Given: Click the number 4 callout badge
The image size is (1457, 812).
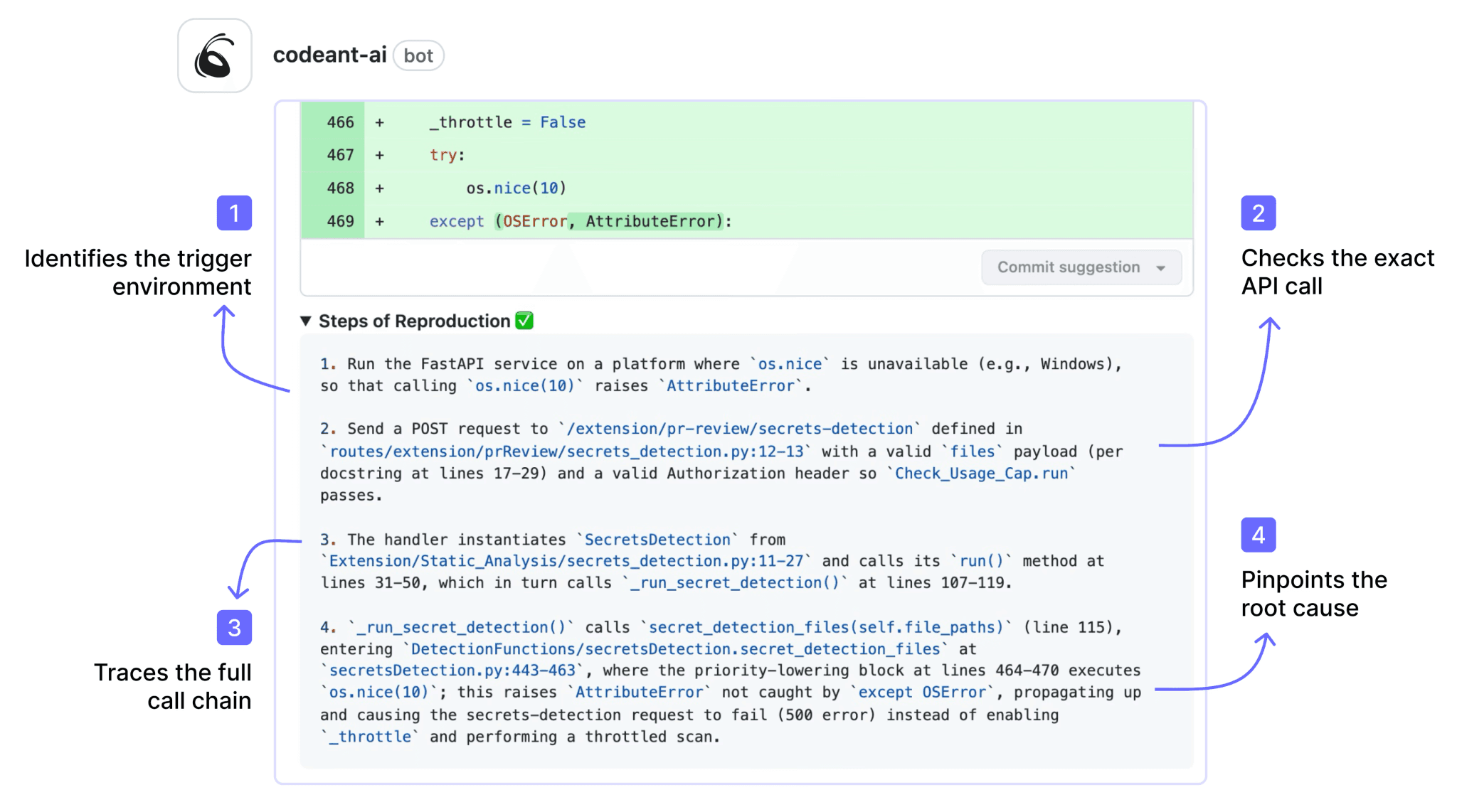Looking at the screenshot, I should (x=1258, y=535).
